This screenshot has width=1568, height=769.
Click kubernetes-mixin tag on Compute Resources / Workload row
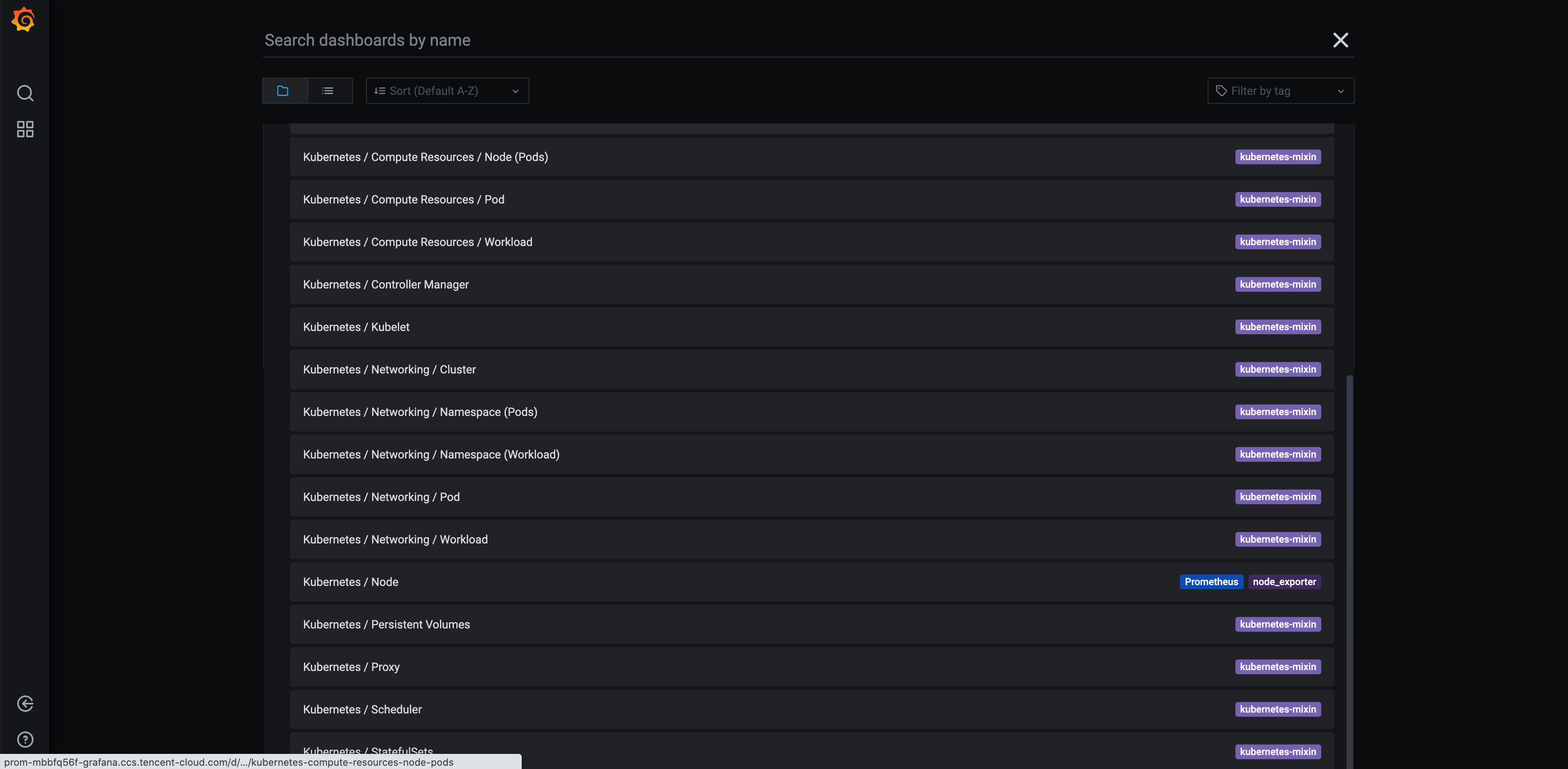tap(1278, 242)
